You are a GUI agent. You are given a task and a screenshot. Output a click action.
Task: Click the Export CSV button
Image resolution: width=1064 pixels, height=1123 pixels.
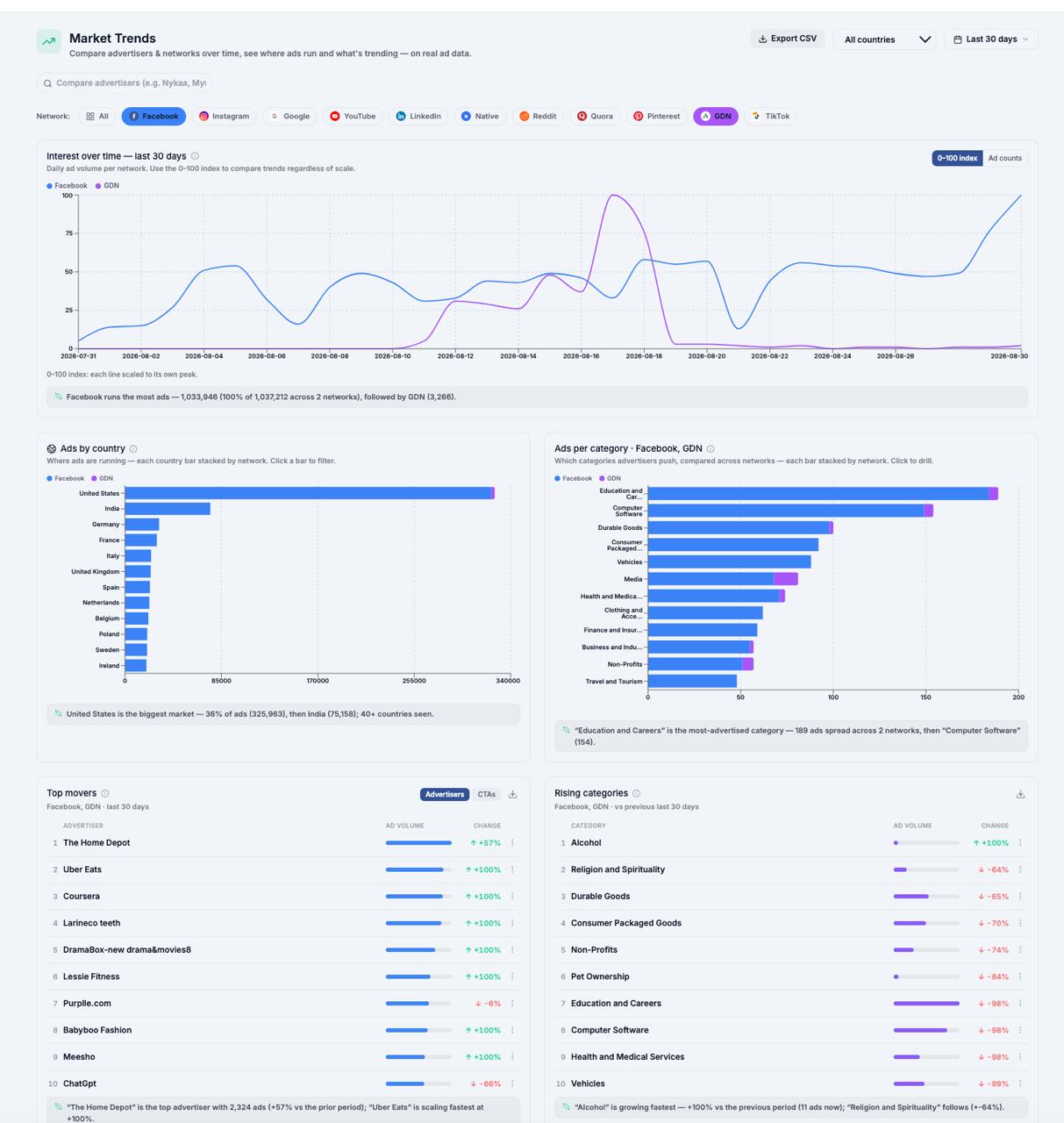click(787, 39)
